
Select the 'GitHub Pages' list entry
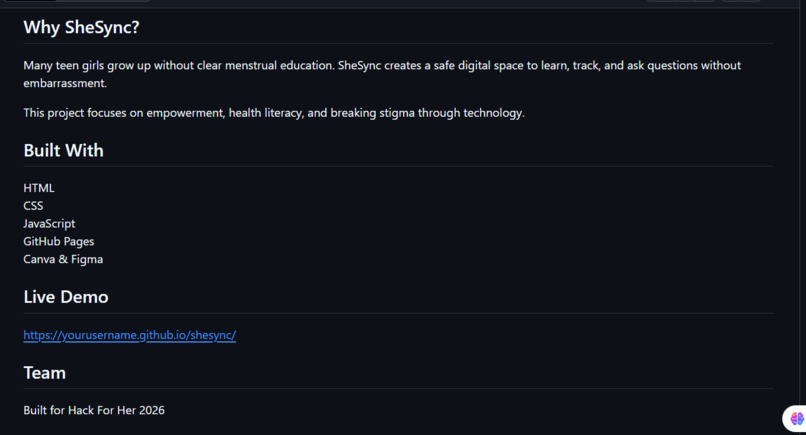[x=59, y=241]
